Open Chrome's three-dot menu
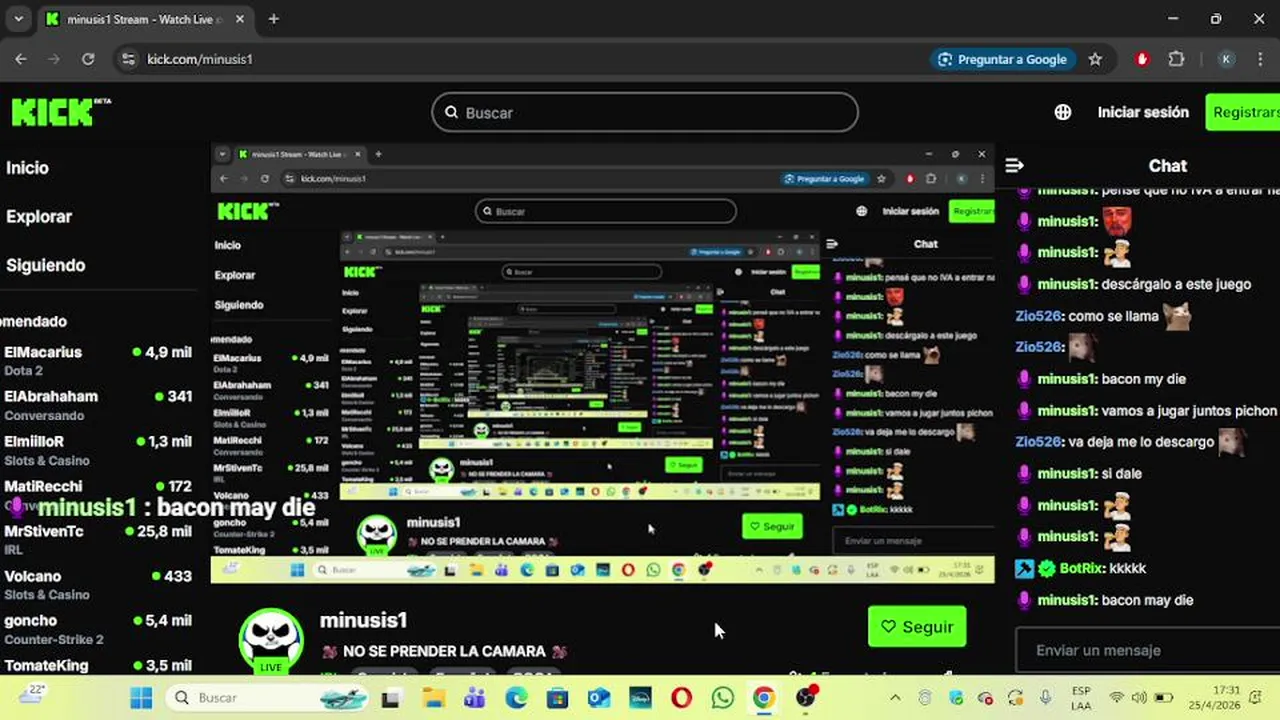Viewport: 1280px width, 720px height. [x=1261, y=59]
